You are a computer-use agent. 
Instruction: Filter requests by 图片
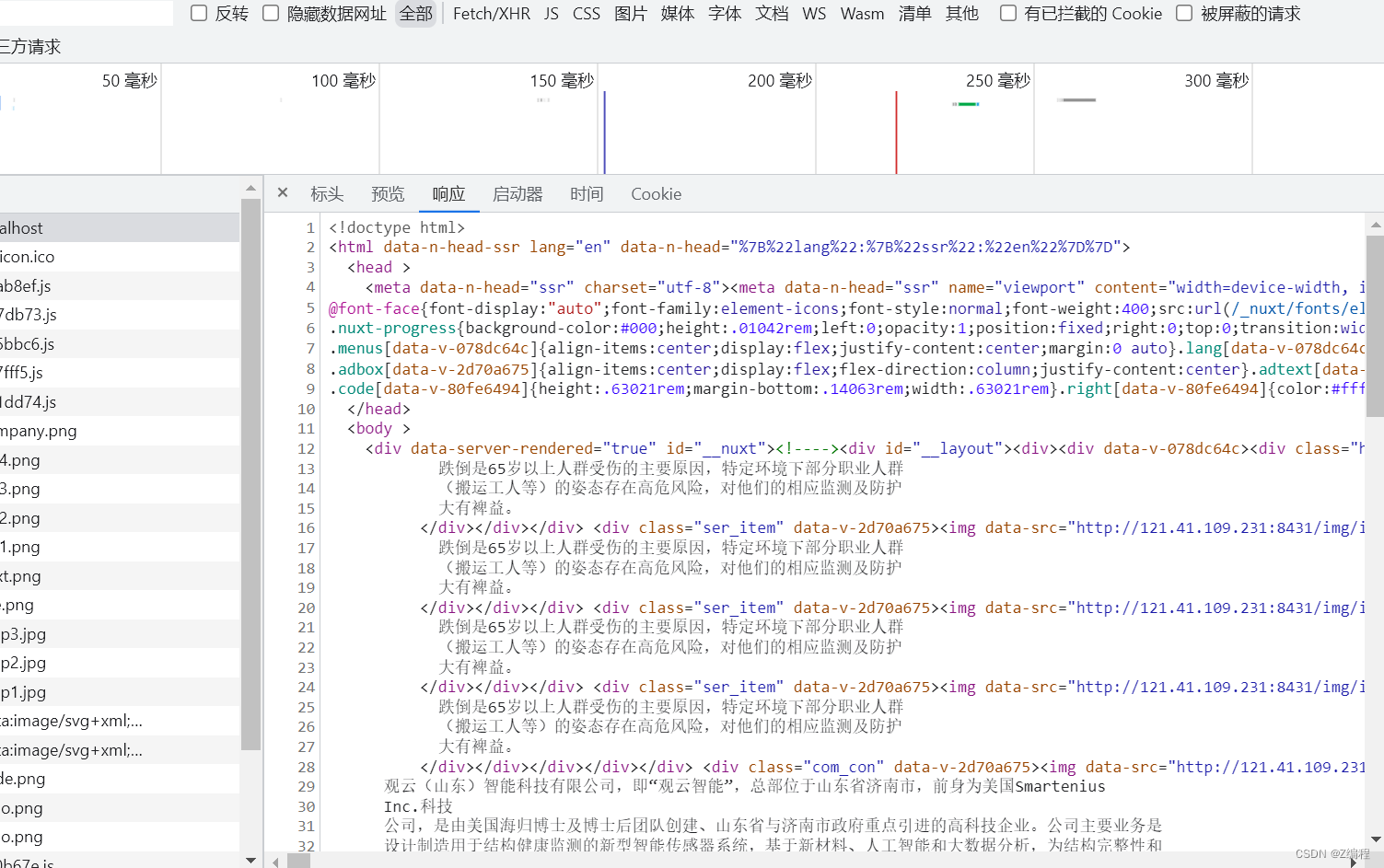click(x=631, y=14)
